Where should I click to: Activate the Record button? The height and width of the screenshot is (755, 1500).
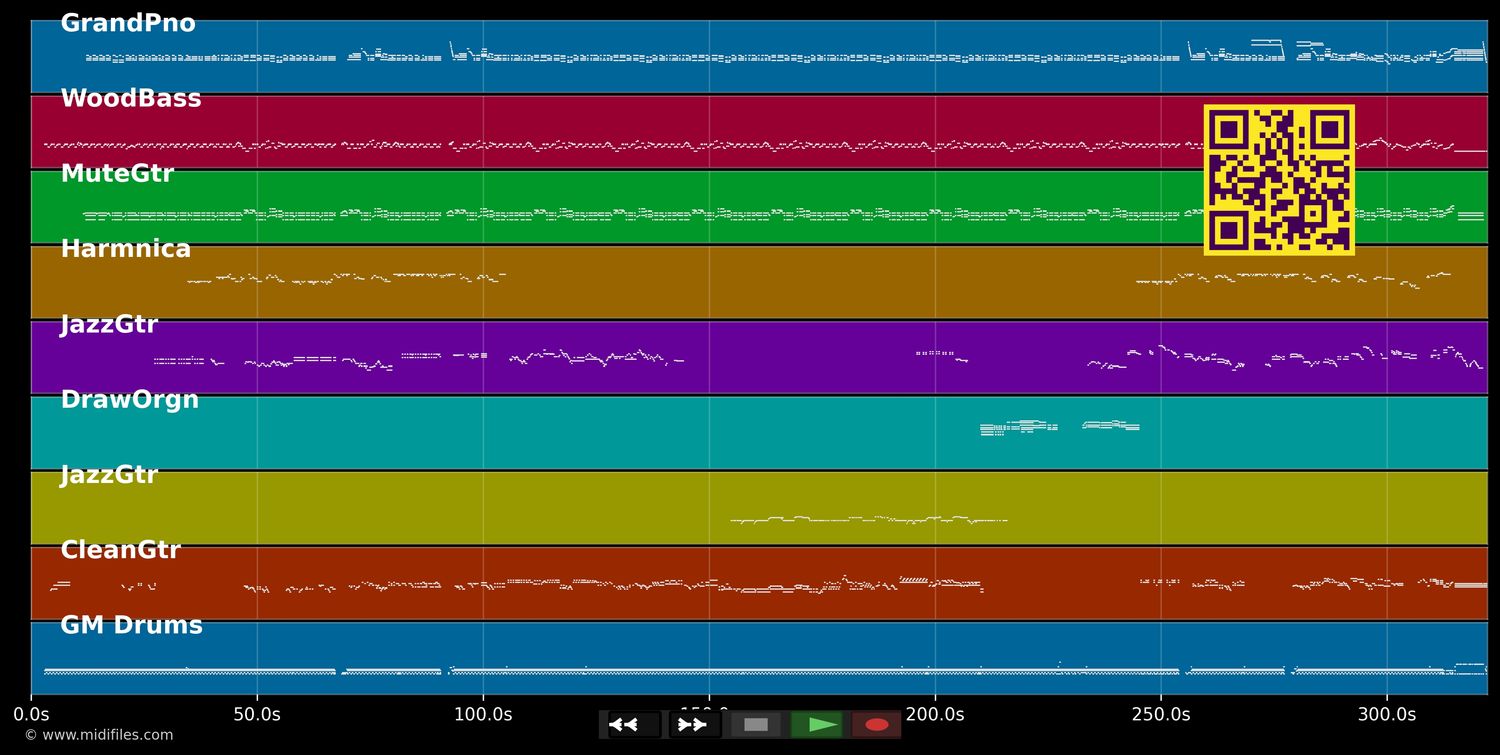[876, 724]
